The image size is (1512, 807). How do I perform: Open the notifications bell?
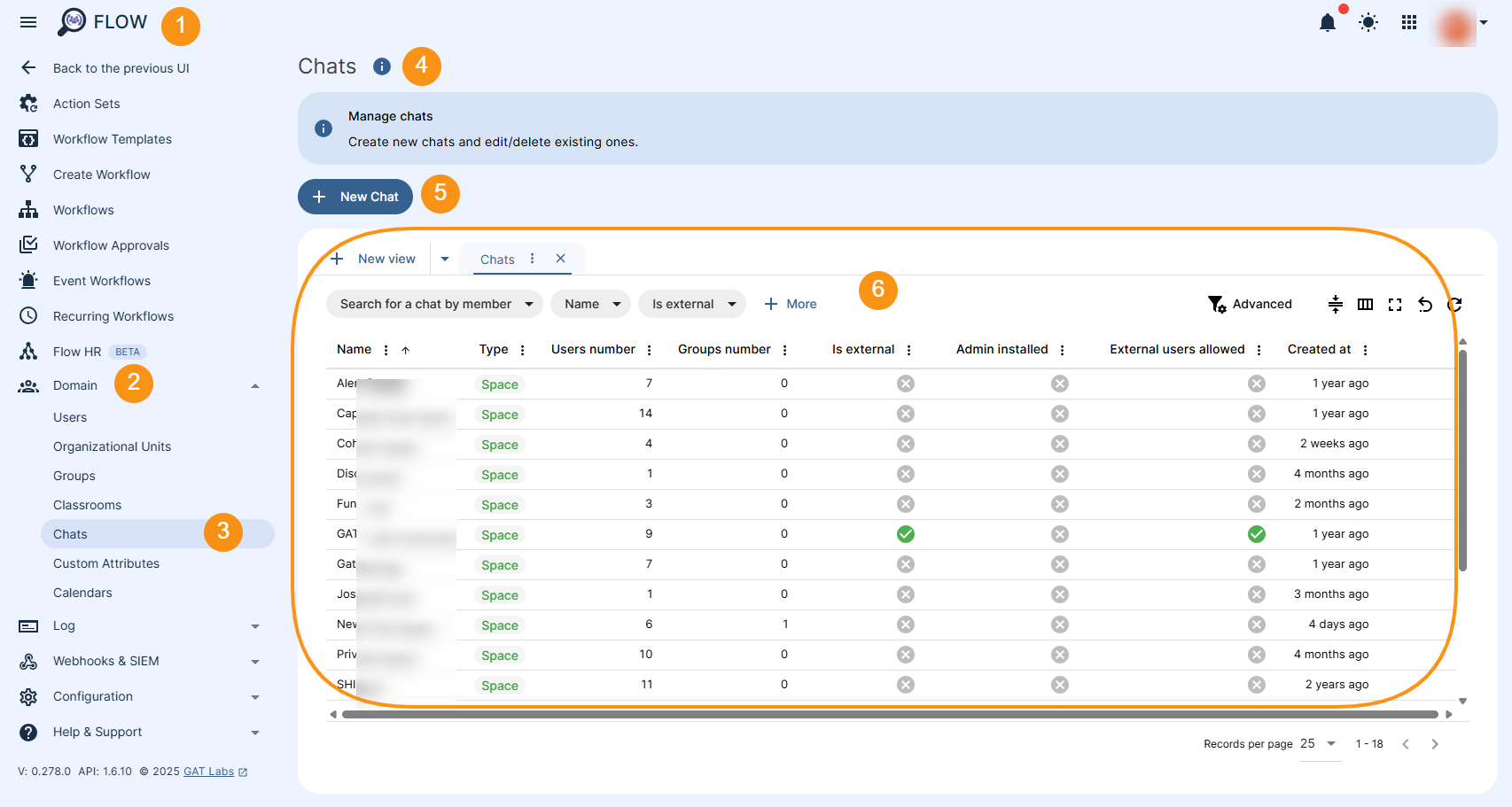1328,23
